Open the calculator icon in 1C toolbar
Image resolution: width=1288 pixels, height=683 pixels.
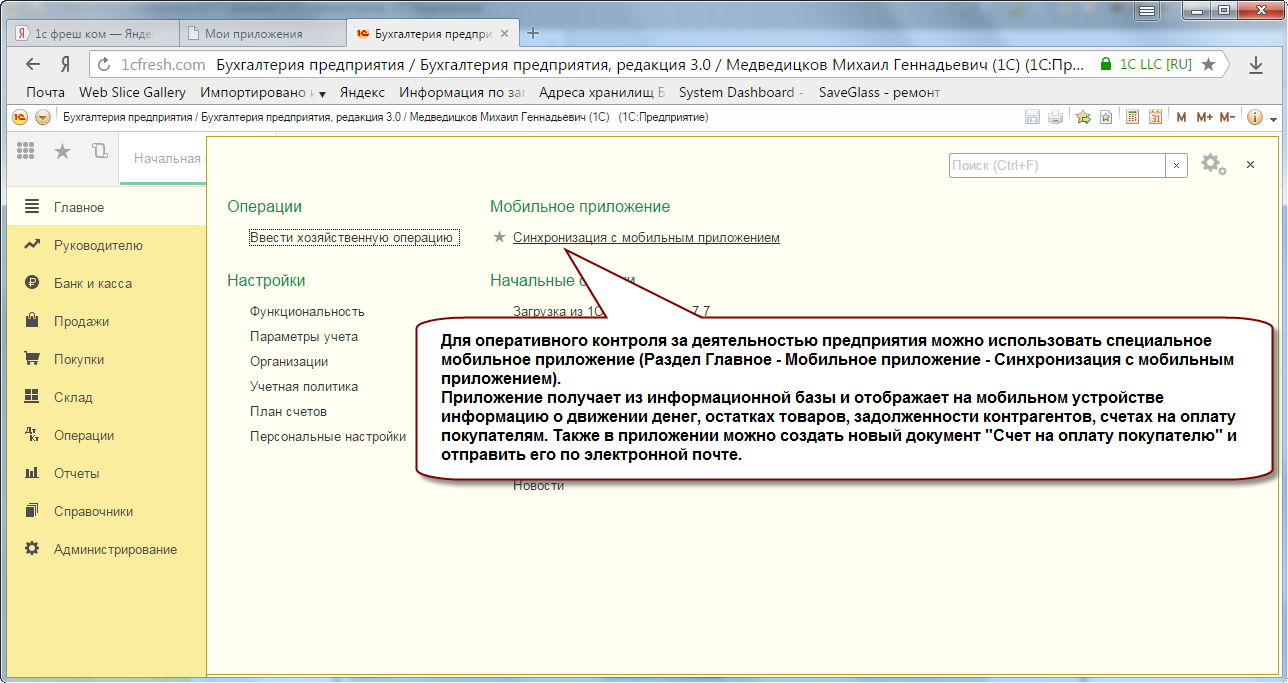(1133, 117)
